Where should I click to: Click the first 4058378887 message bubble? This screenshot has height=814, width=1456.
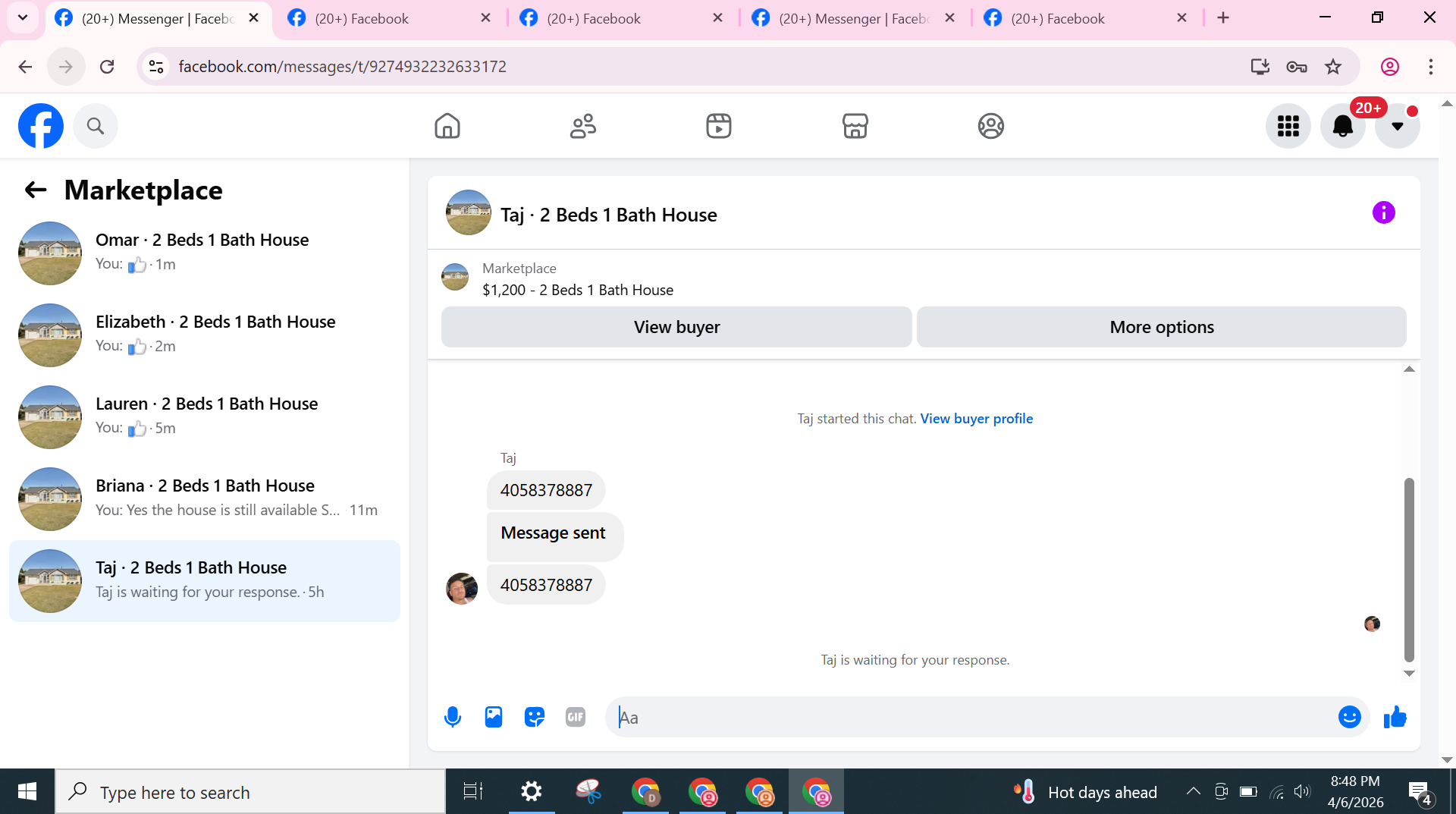click(546, 490)
